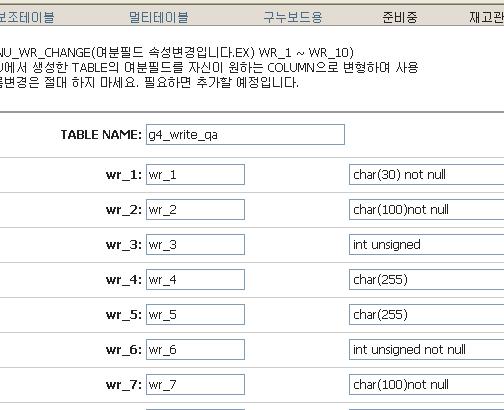Image resolution: width=504 pixels, height=410 pixels.
Task: Open the 구누보드용 tab
Action: click(293, 17)
